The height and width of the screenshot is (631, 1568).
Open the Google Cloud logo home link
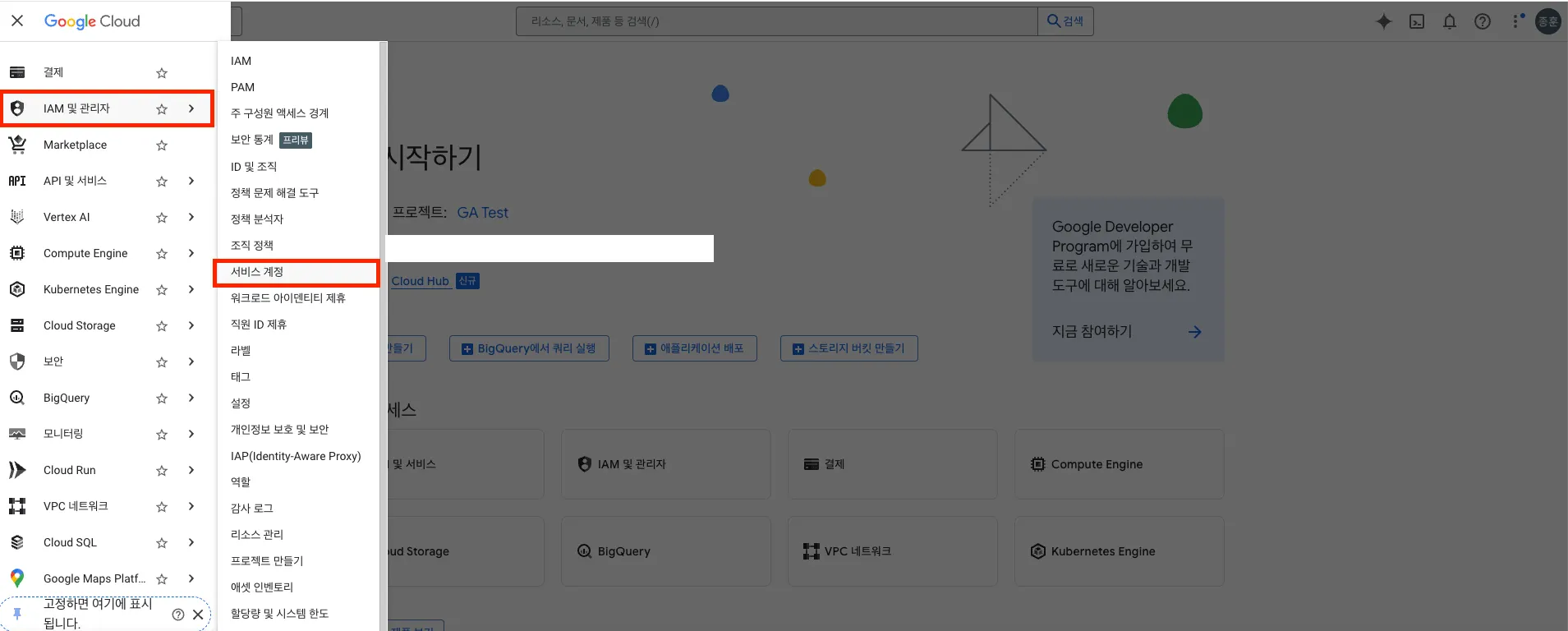(x=92, y=21)
